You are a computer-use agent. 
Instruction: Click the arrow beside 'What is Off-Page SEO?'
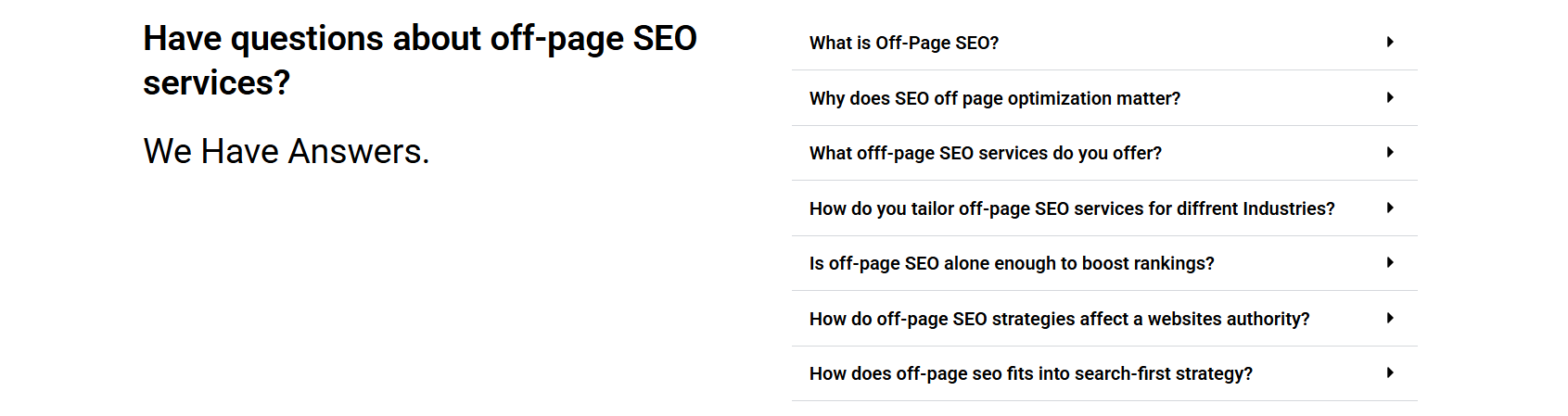[x=1390, y=42]
